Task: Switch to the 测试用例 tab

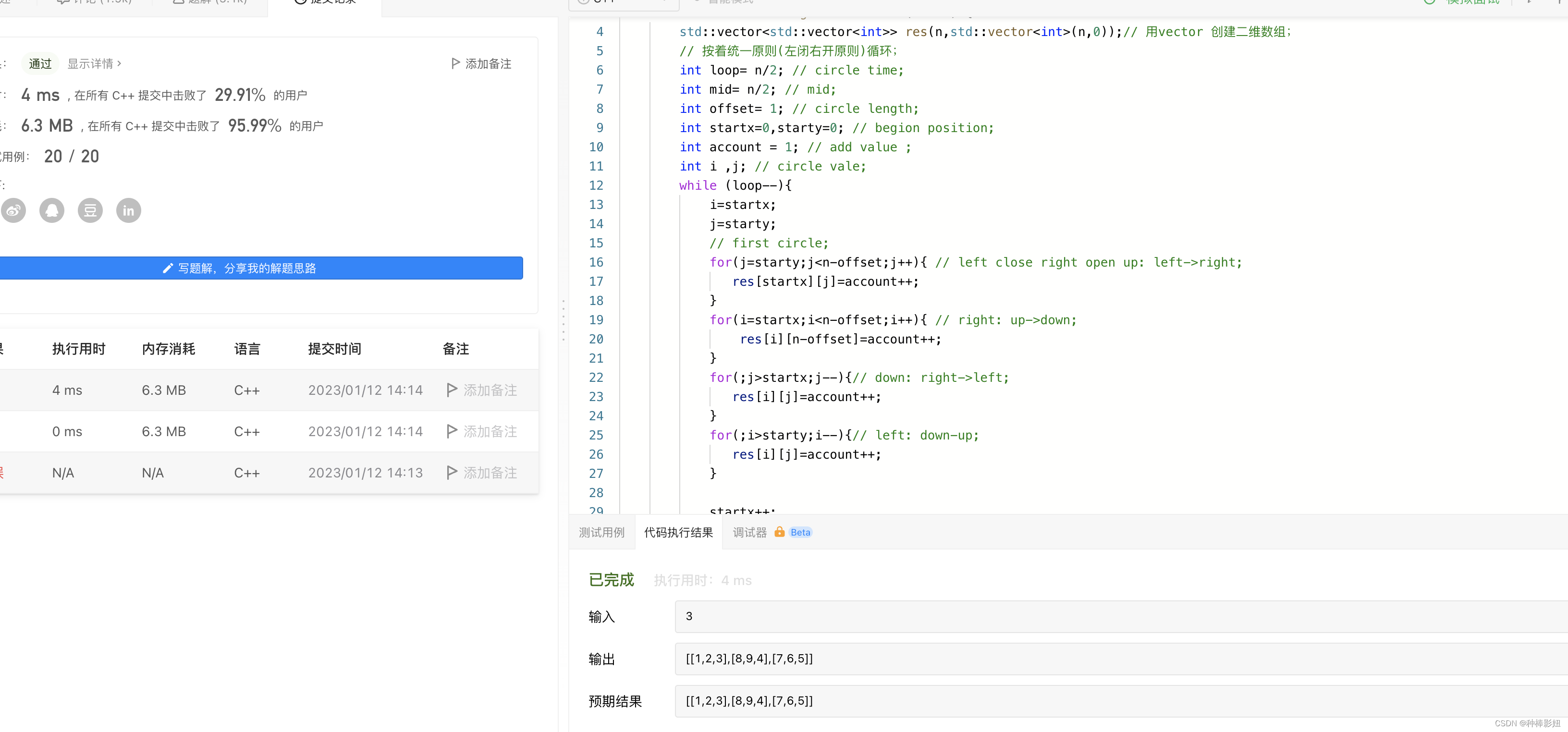Action: click(x=601, y=532)
